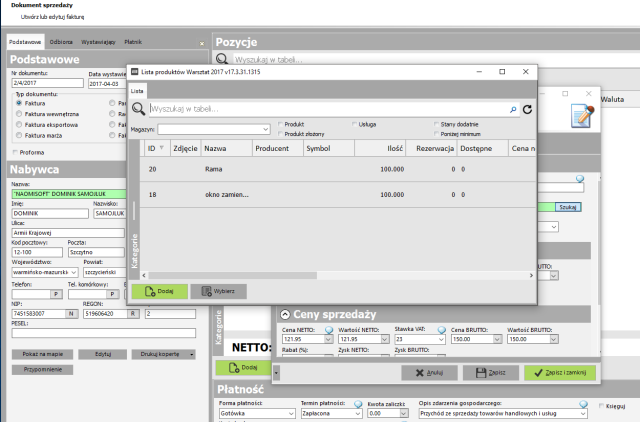Open Wartość NETTO dropdown arrow
The width and height of the screenshot is (640, 422).
pyautogui.click(x=384, y=339)
